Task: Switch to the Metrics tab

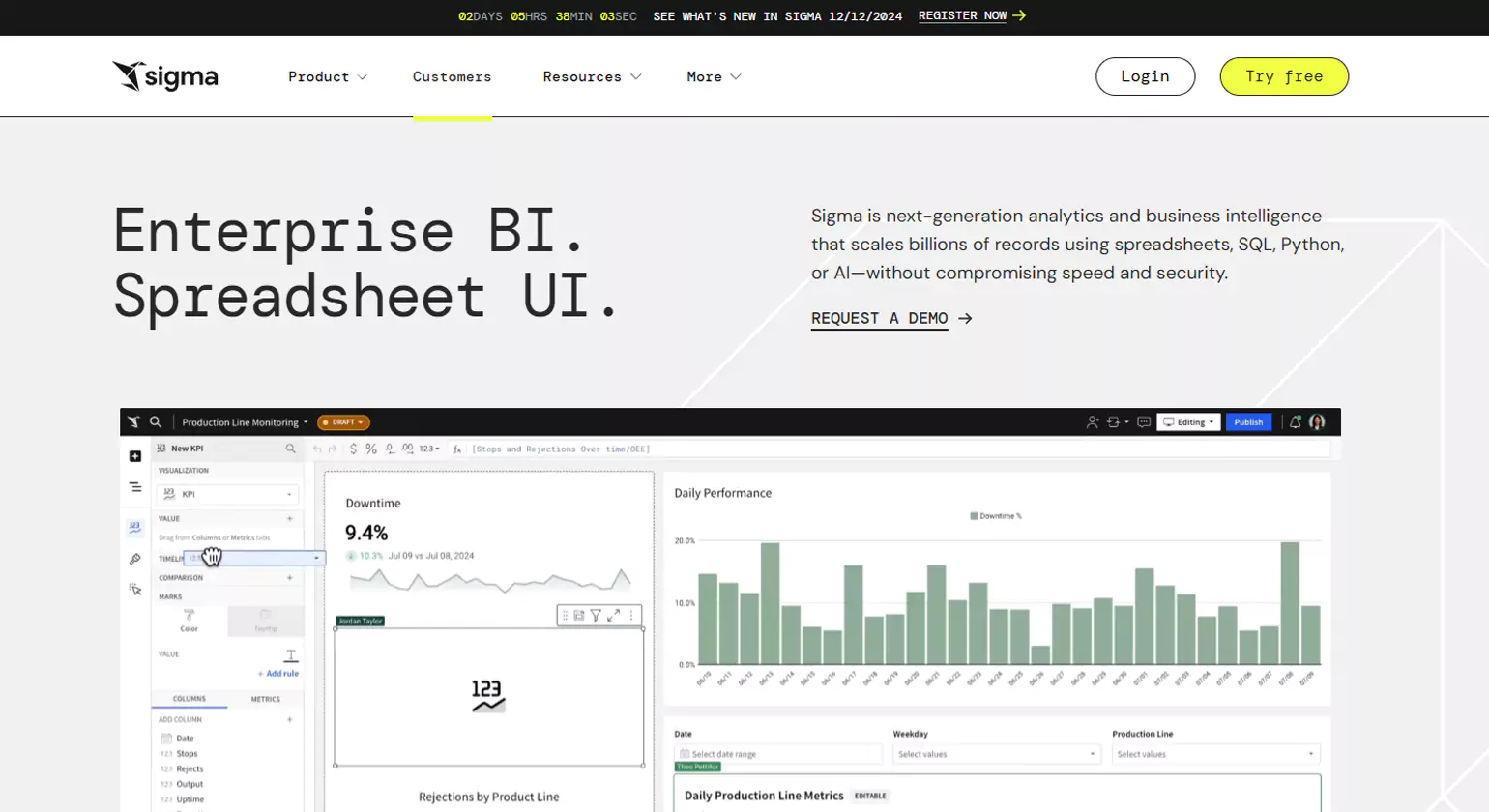Action: click(265, 699)
